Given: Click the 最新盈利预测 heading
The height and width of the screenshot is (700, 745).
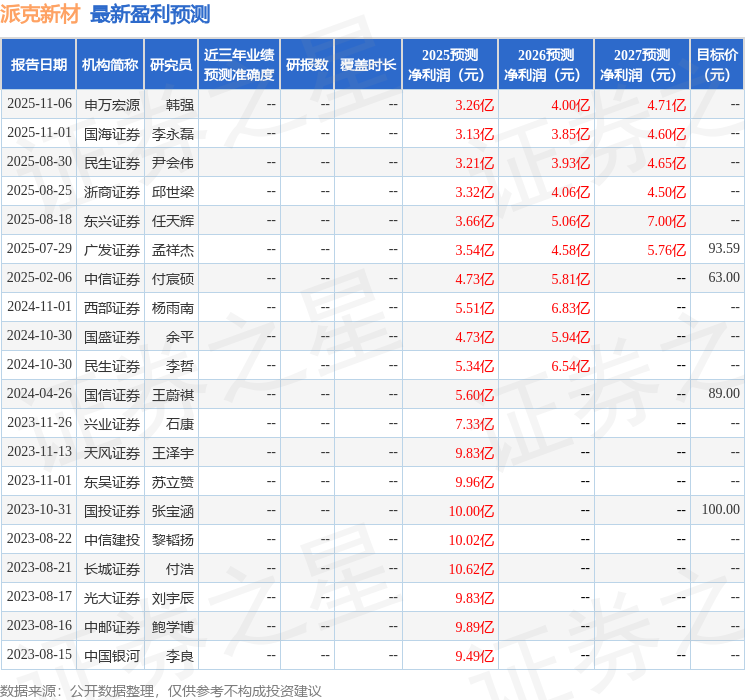Looking at the screenshot, I should pyautogui.click(x=150, y=14).
